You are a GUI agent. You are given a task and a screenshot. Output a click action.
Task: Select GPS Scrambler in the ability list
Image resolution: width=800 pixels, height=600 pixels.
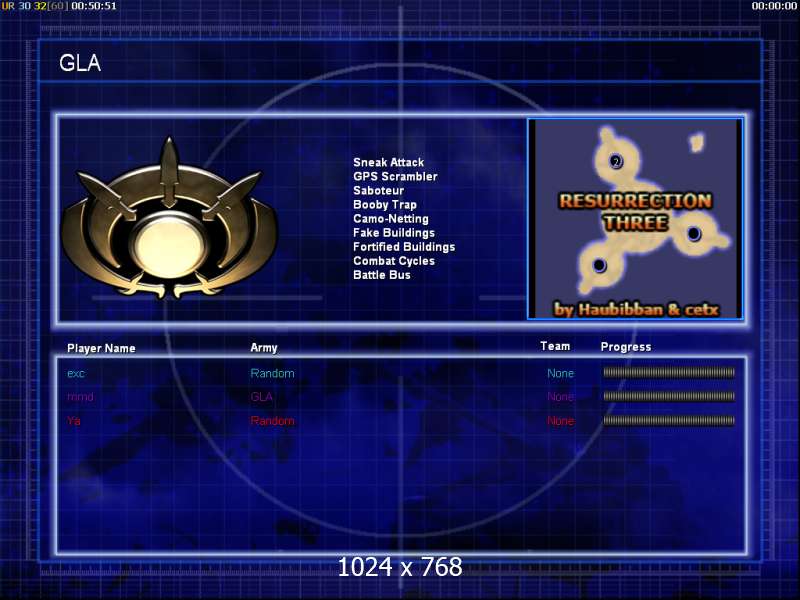point(395,177)
